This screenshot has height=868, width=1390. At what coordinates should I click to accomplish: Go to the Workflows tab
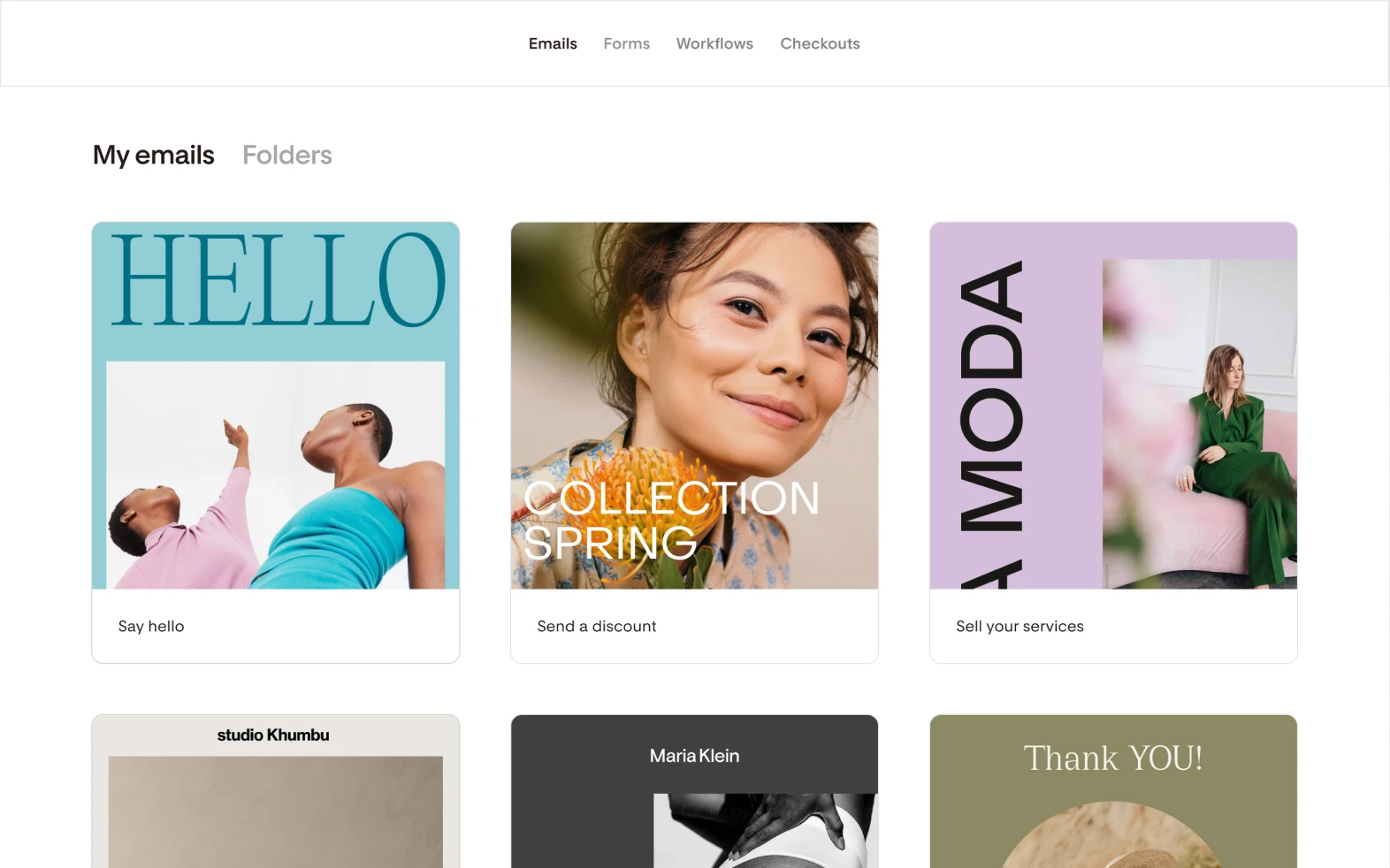(x=714, y=43)
